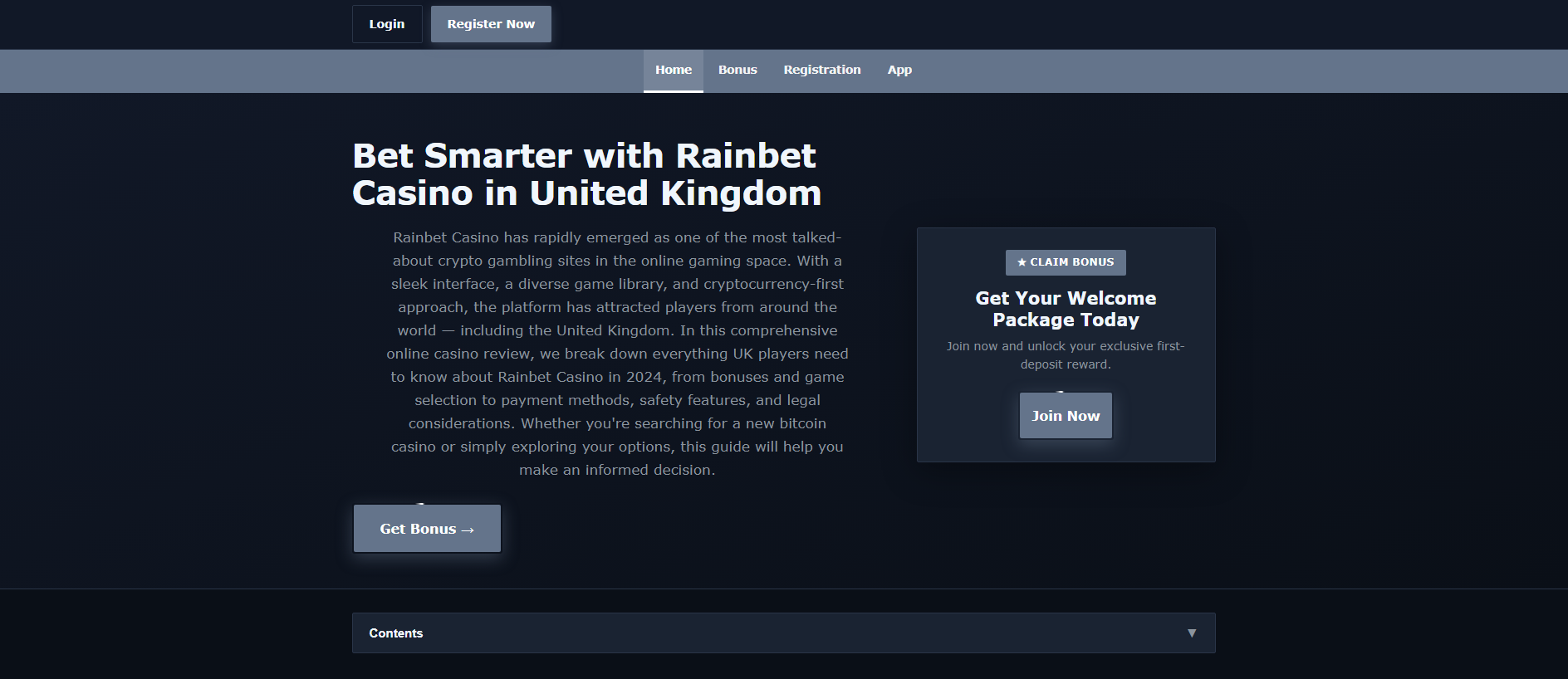This screenshot has width=1568, height=679.
Task: Click the Rainbet Casino review paragraph
Action: 617,354
